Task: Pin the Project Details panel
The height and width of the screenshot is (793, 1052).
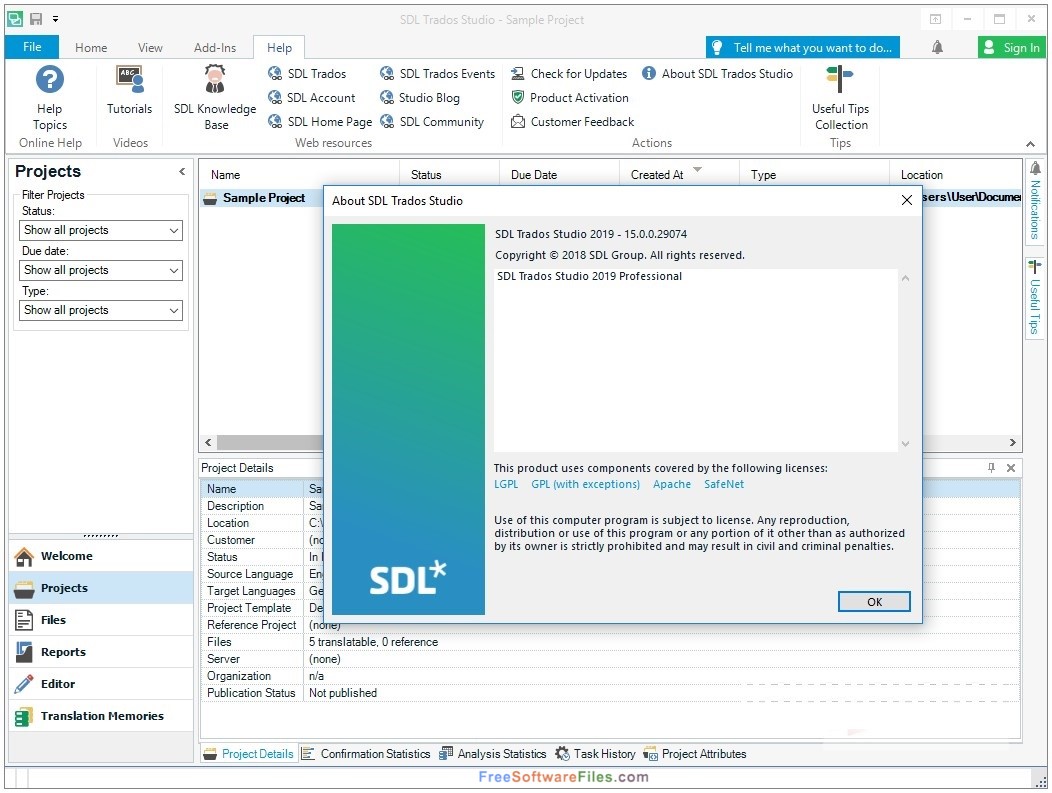Action: [992, 468]
